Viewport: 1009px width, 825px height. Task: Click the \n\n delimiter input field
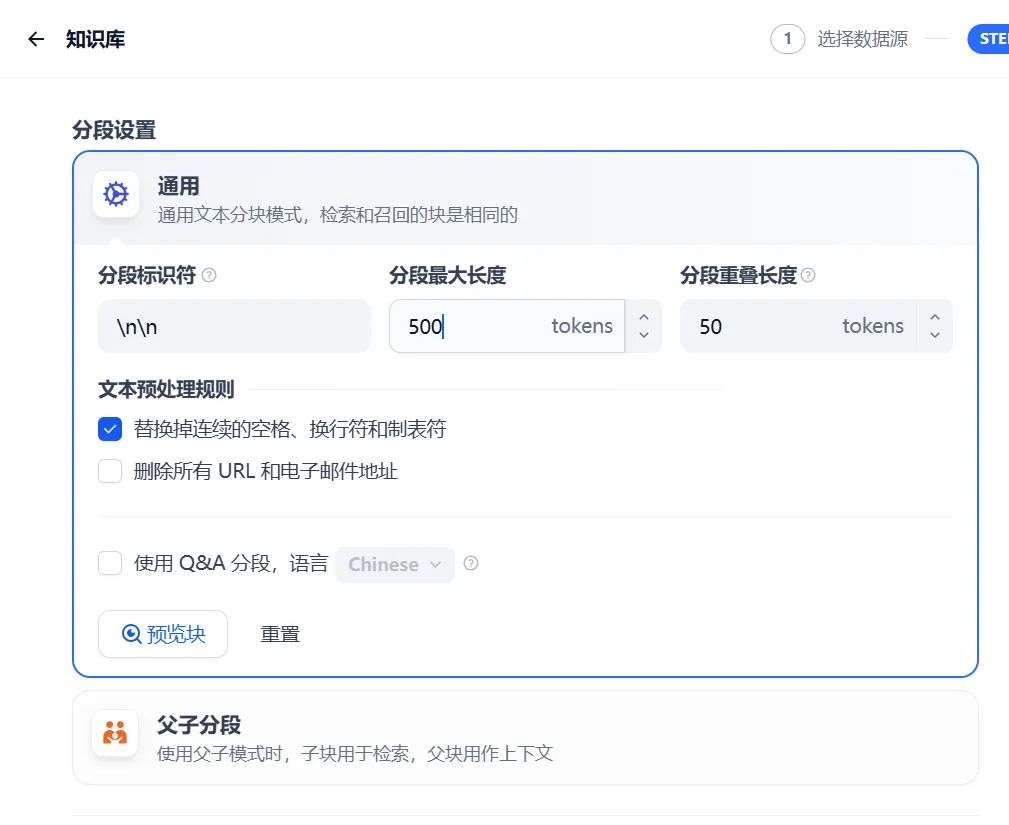tap(234, 325)
